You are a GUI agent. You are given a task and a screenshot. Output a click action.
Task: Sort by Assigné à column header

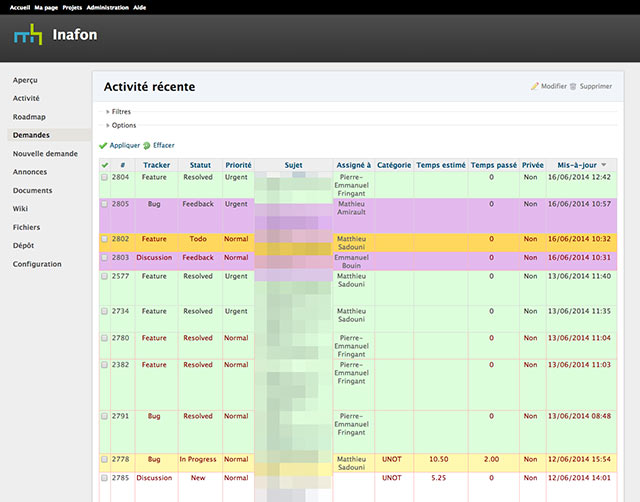coord(353,165)
